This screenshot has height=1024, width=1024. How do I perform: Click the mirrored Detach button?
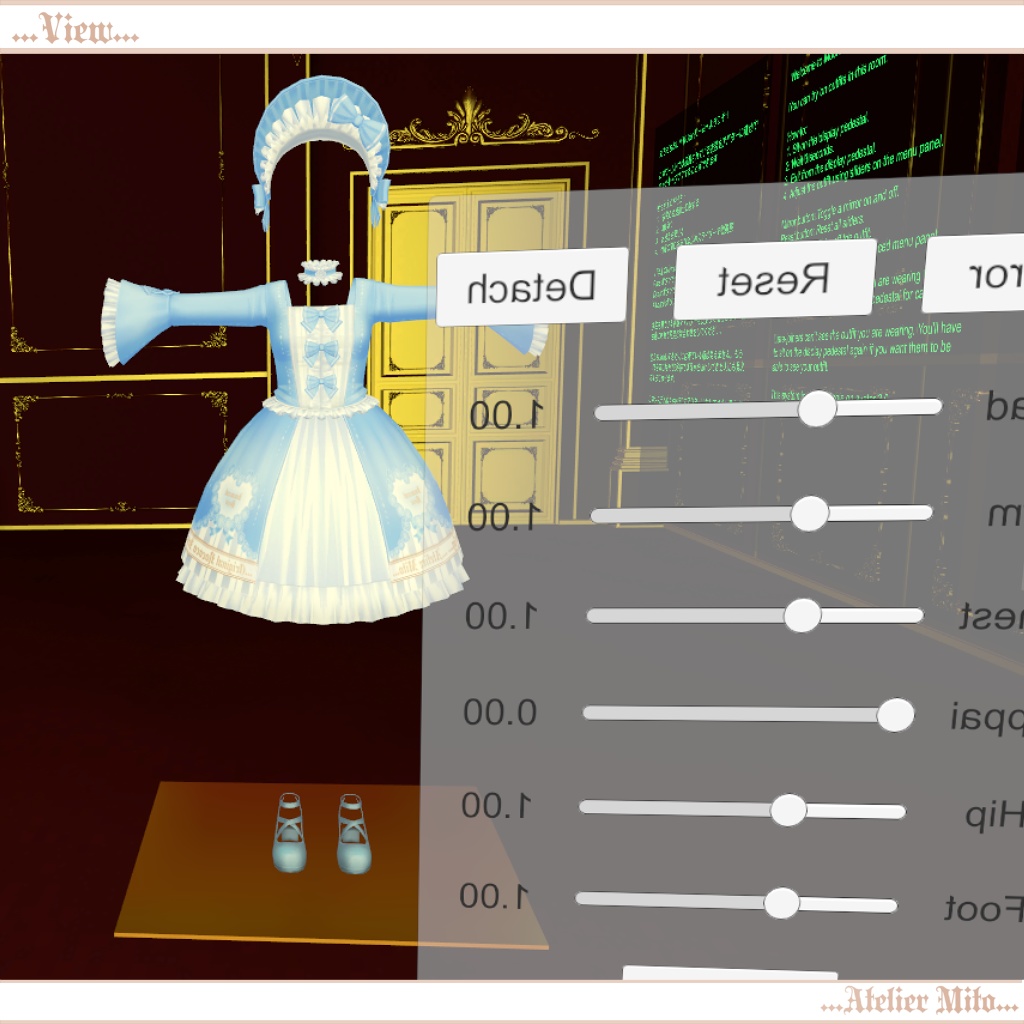pyautogui.click(x=532, y=287)
